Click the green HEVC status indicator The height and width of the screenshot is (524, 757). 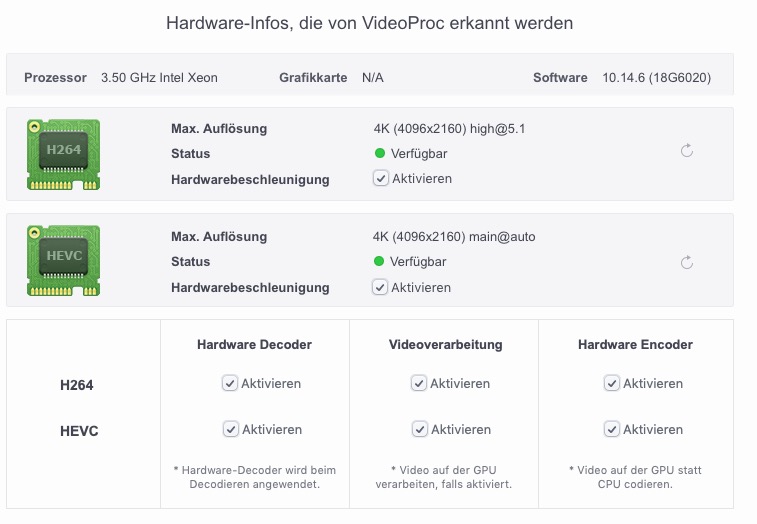pos(379,261)
